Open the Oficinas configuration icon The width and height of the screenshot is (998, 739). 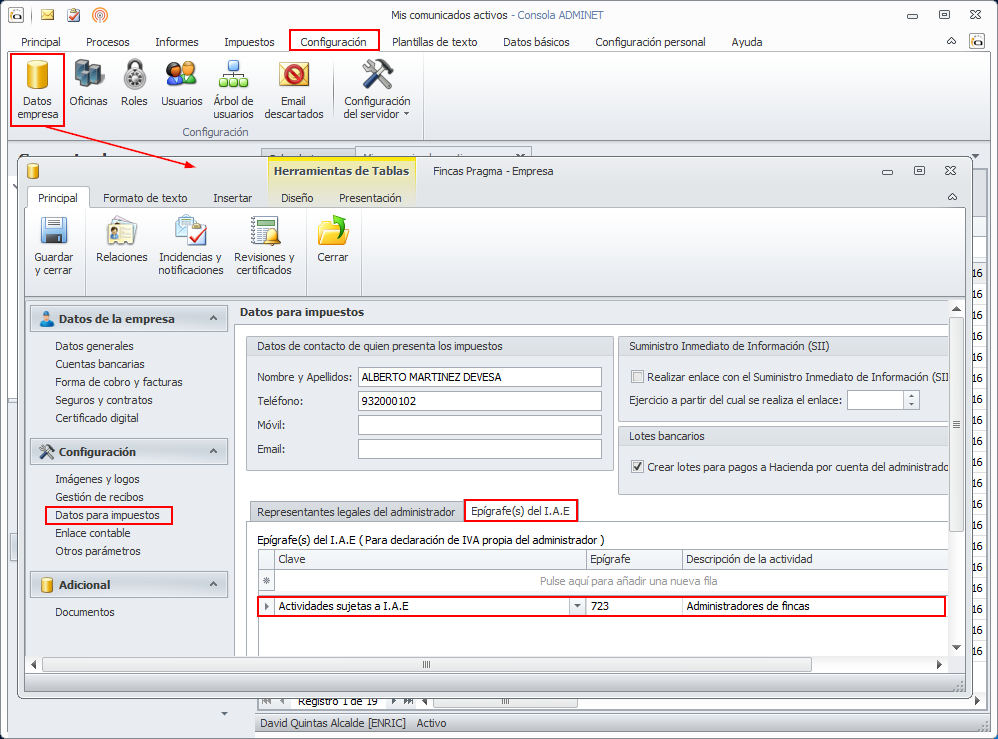point(88,83)
